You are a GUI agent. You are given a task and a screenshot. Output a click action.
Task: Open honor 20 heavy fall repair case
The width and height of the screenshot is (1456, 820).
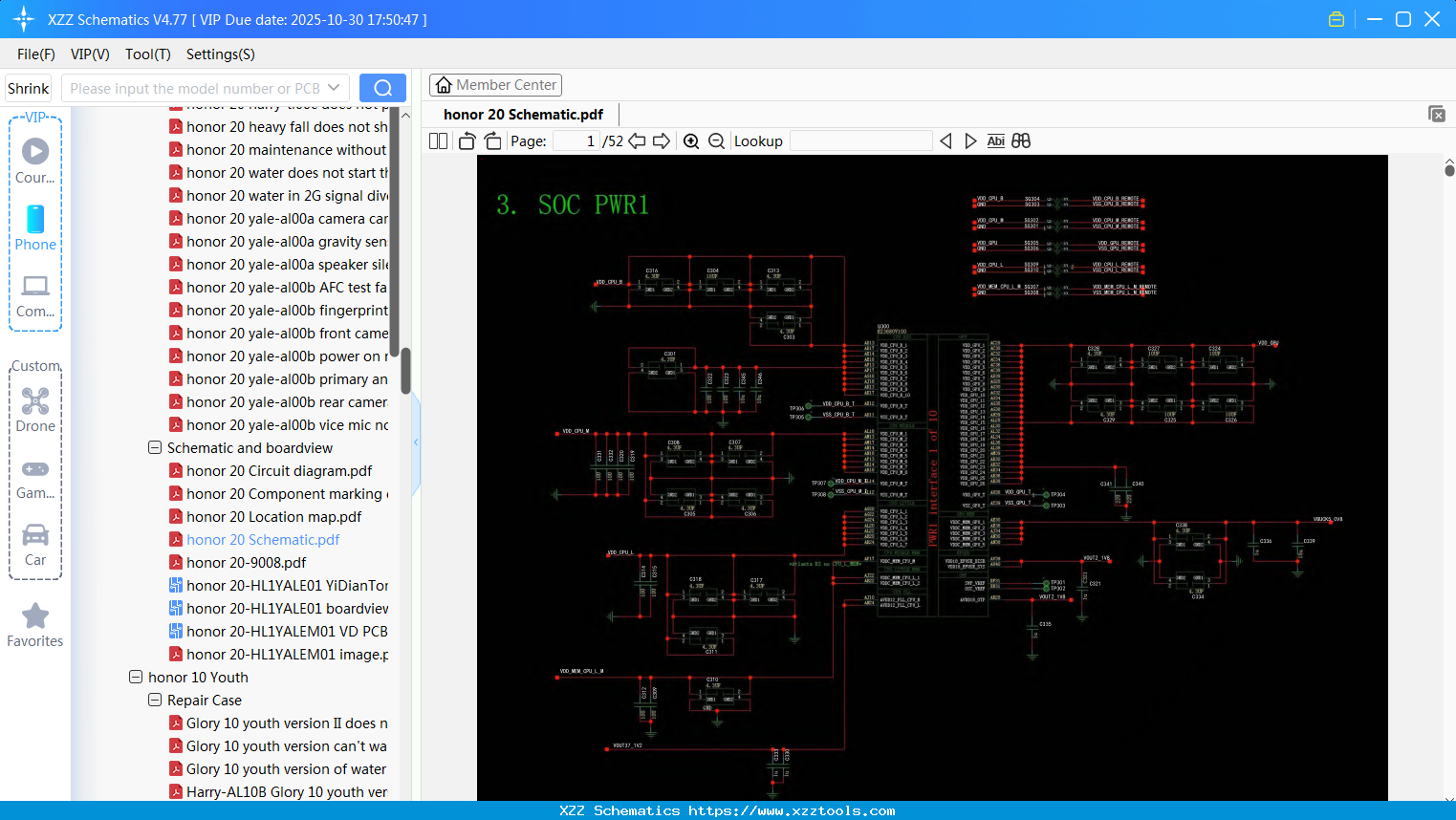click(x=279, y=127)
